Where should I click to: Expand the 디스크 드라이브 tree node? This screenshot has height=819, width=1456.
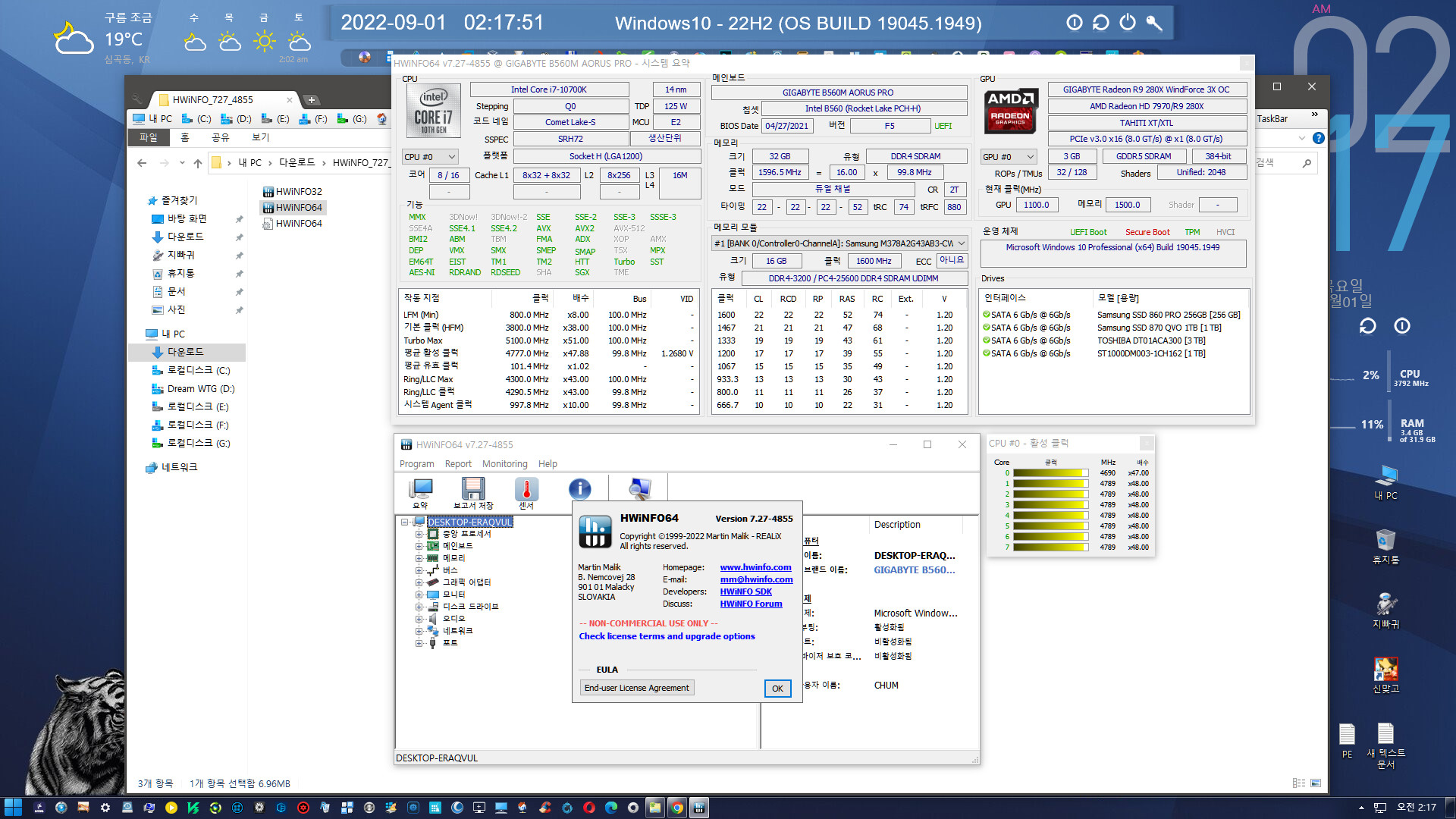419,607
